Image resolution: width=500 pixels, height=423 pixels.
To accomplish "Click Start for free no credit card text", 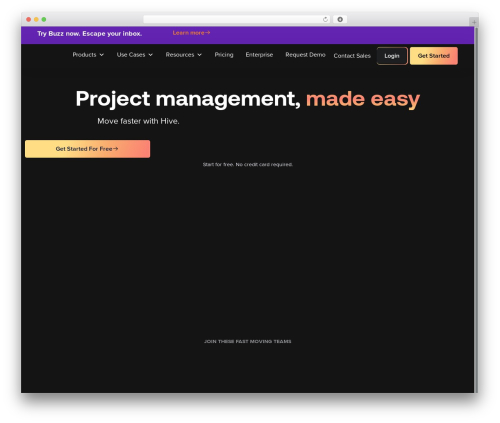I will tap(248, 164).
